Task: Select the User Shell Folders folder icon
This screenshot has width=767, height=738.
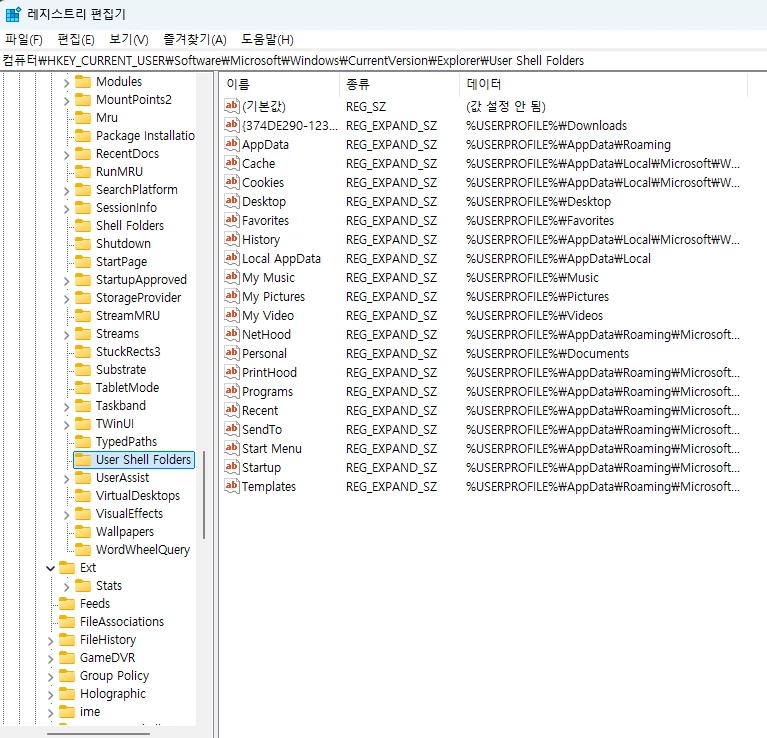Action: (83, 459)
